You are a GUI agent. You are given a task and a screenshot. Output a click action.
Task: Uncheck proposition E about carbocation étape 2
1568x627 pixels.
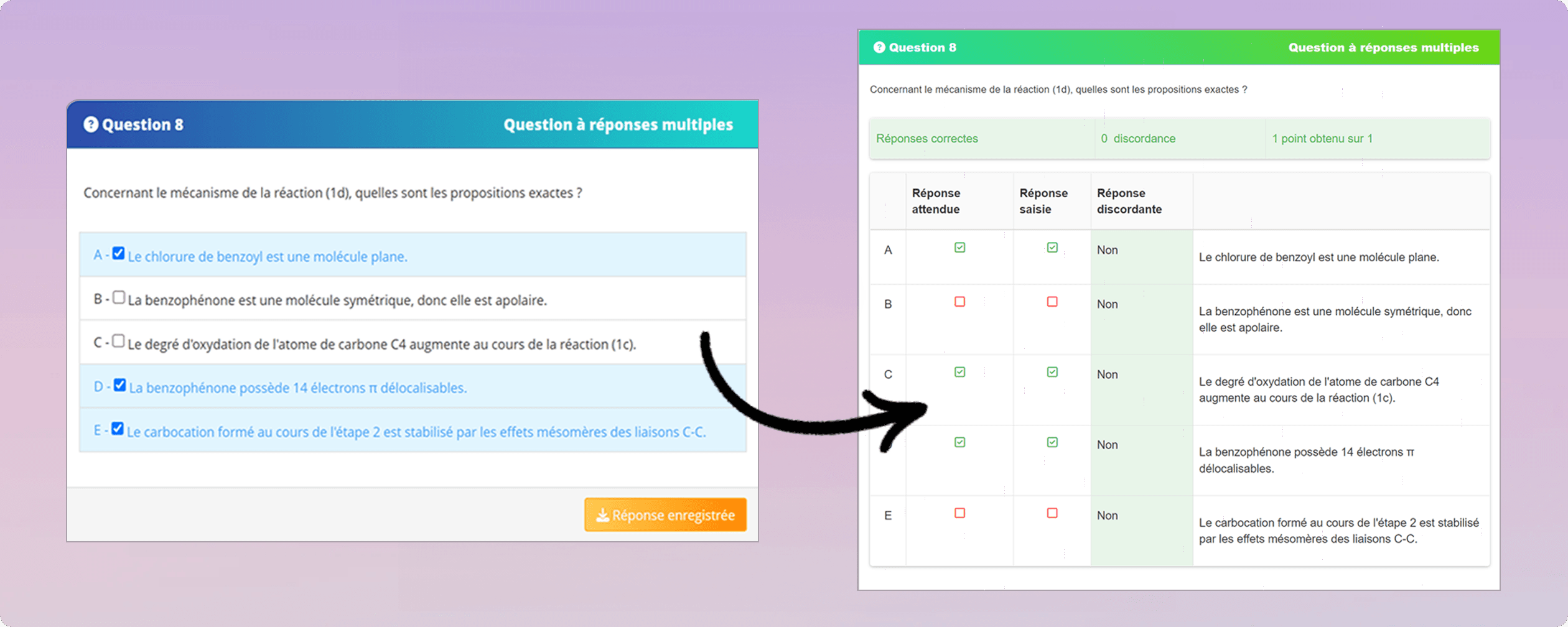(118, 429)
